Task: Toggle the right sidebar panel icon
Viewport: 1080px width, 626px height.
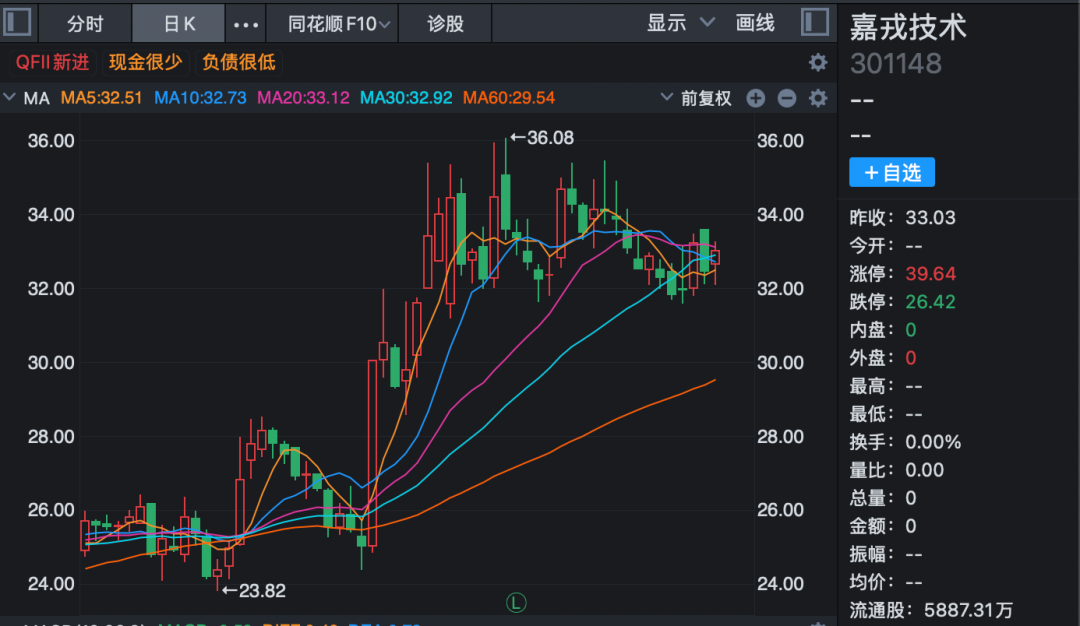Action: point(816,22)
